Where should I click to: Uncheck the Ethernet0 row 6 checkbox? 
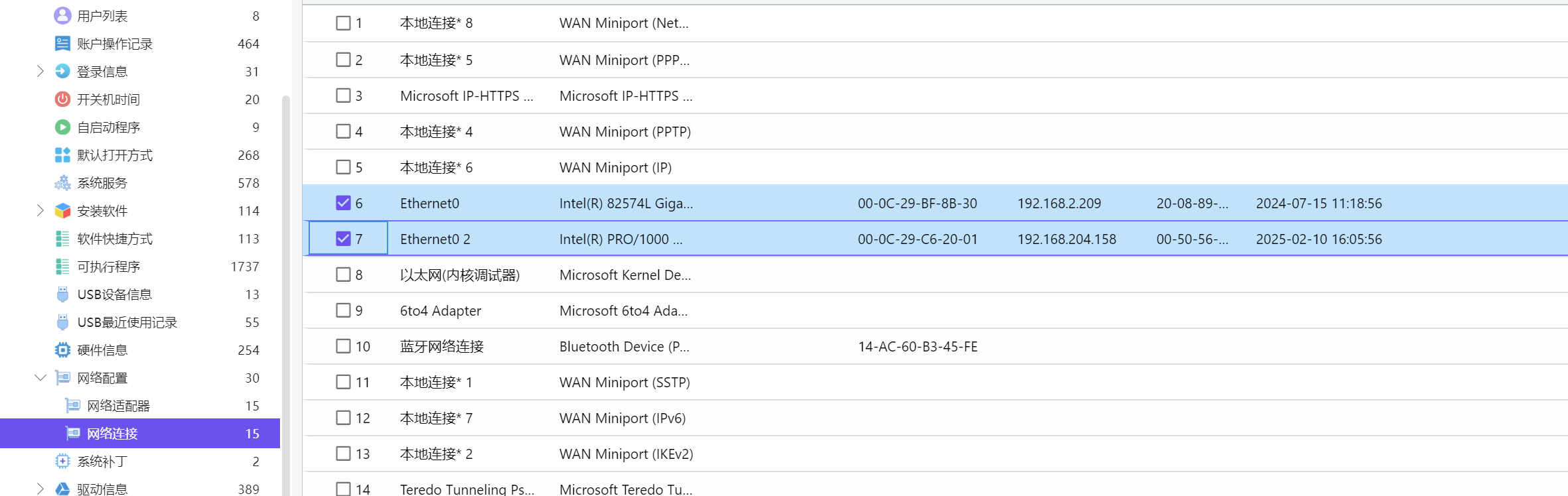click(x=343, y=203)
